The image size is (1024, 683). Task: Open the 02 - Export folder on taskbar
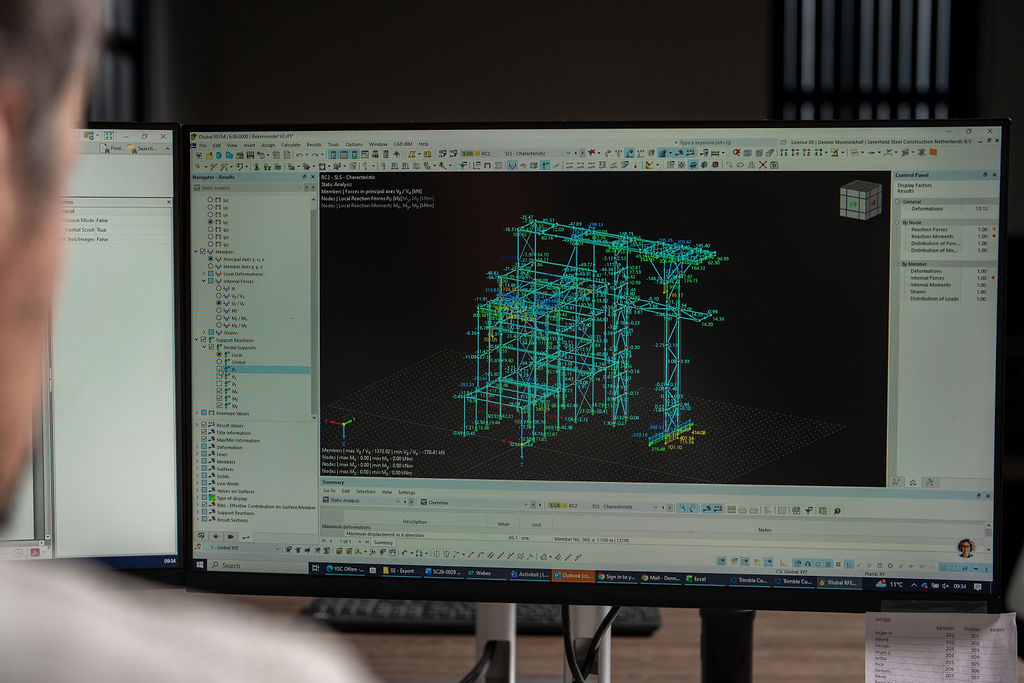(401, 571)
